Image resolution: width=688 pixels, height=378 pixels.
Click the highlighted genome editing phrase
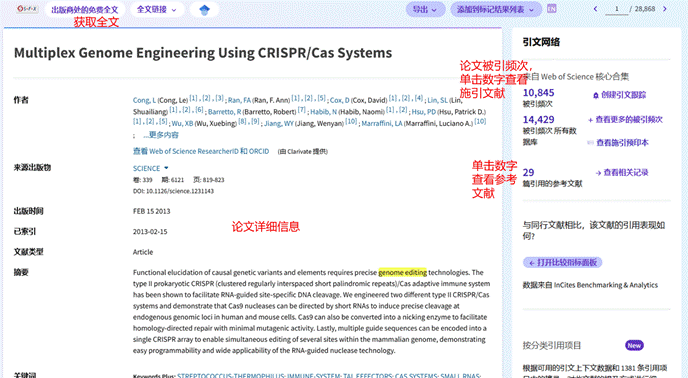coord(402,273)
